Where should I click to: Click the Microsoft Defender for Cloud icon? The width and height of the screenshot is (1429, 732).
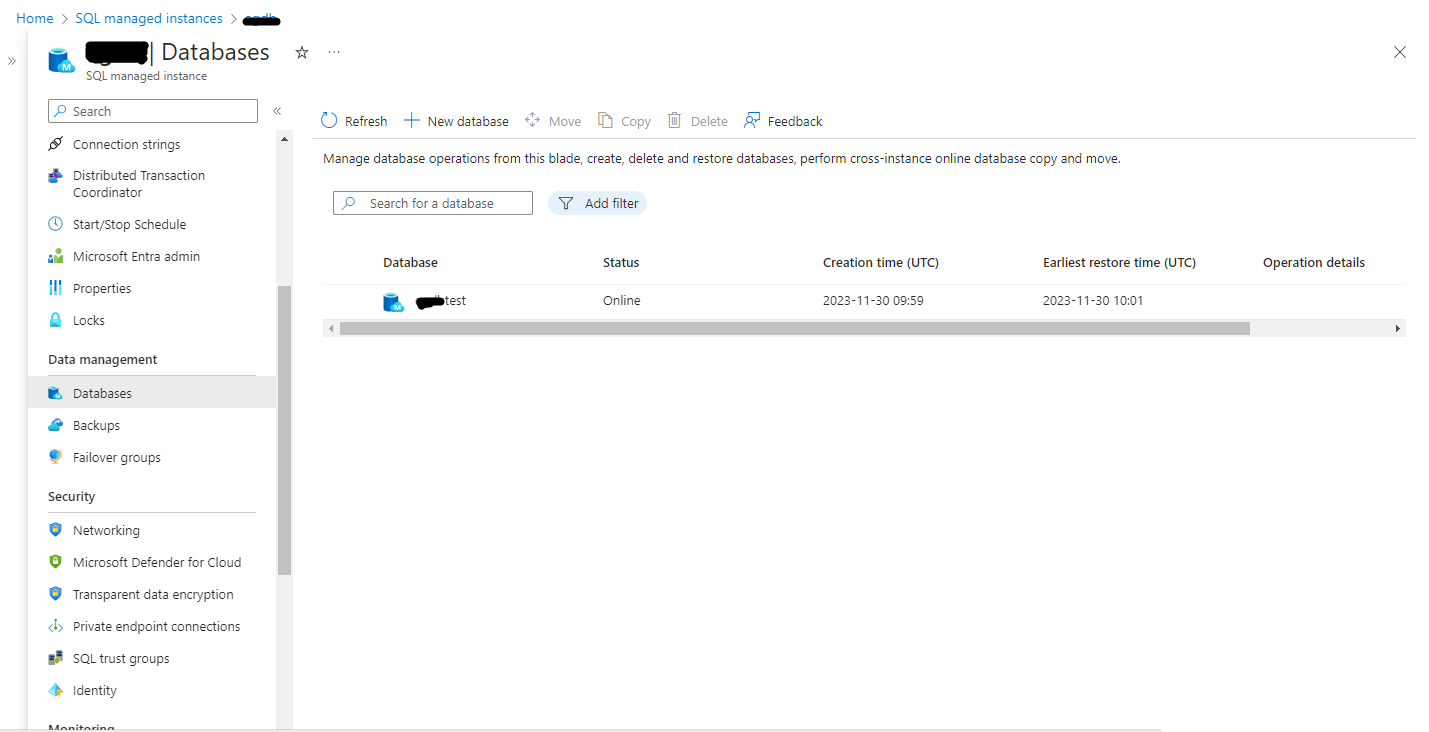[56, 562]
